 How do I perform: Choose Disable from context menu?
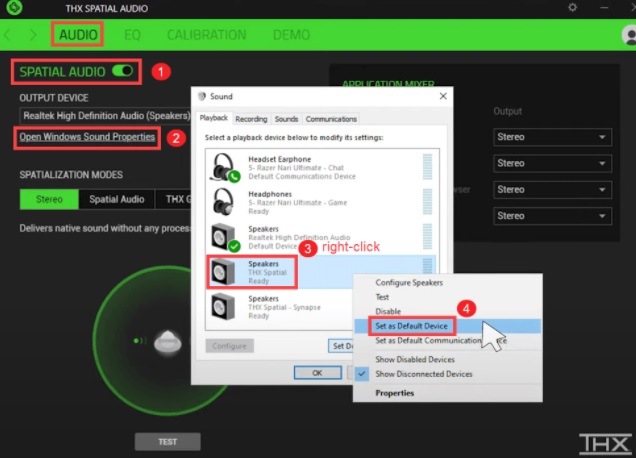(388, 311)
